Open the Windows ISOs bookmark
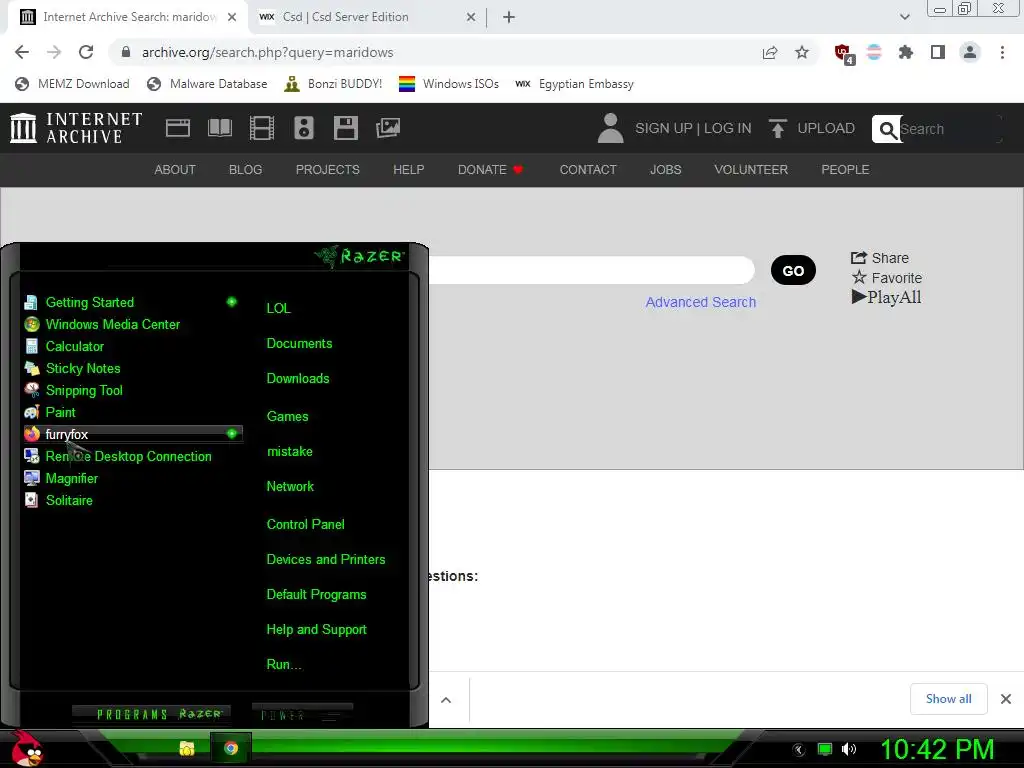 pyautogui.click(x=449, y=84)
